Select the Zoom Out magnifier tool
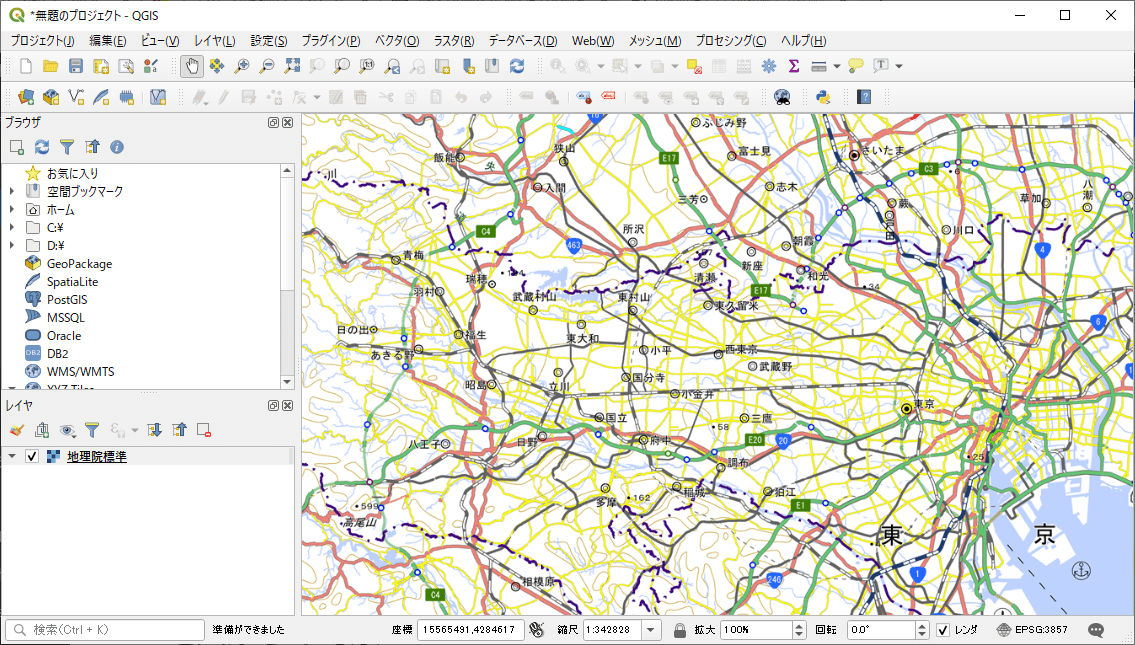Viewport: 1135px width, 645px height. coord(266,67)
